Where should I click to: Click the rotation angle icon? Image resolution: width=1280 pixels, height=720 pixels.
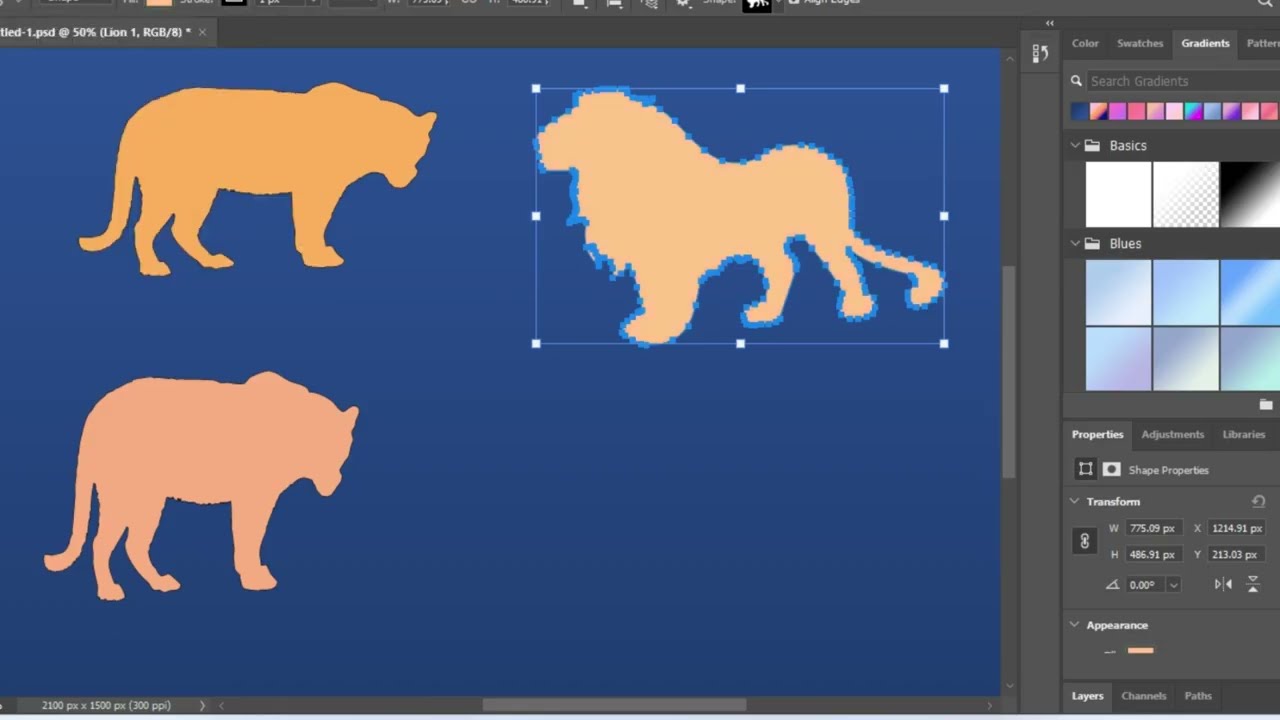click(x=1112, y=585)
